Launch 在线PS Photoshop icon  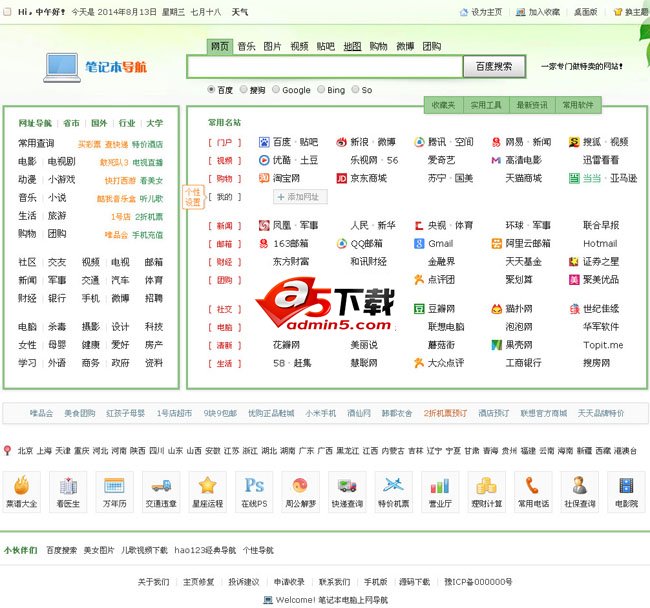[254, 485]
